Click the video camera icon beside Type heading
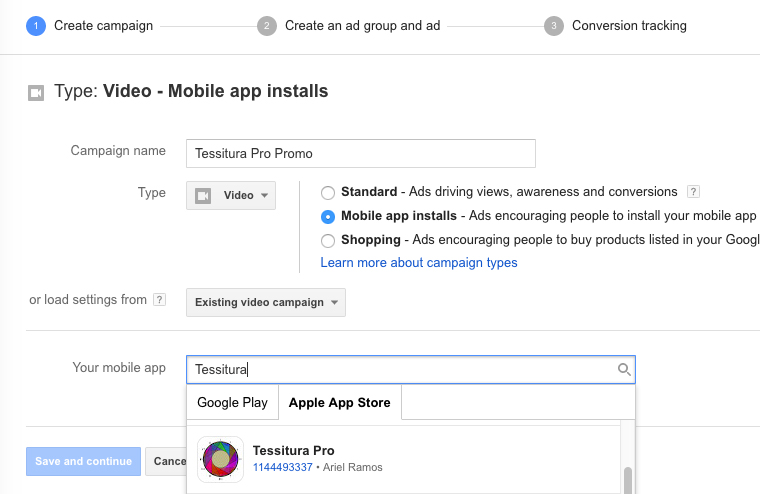The image size is (760, 494). pyautogui.click(x=36, y=92)
